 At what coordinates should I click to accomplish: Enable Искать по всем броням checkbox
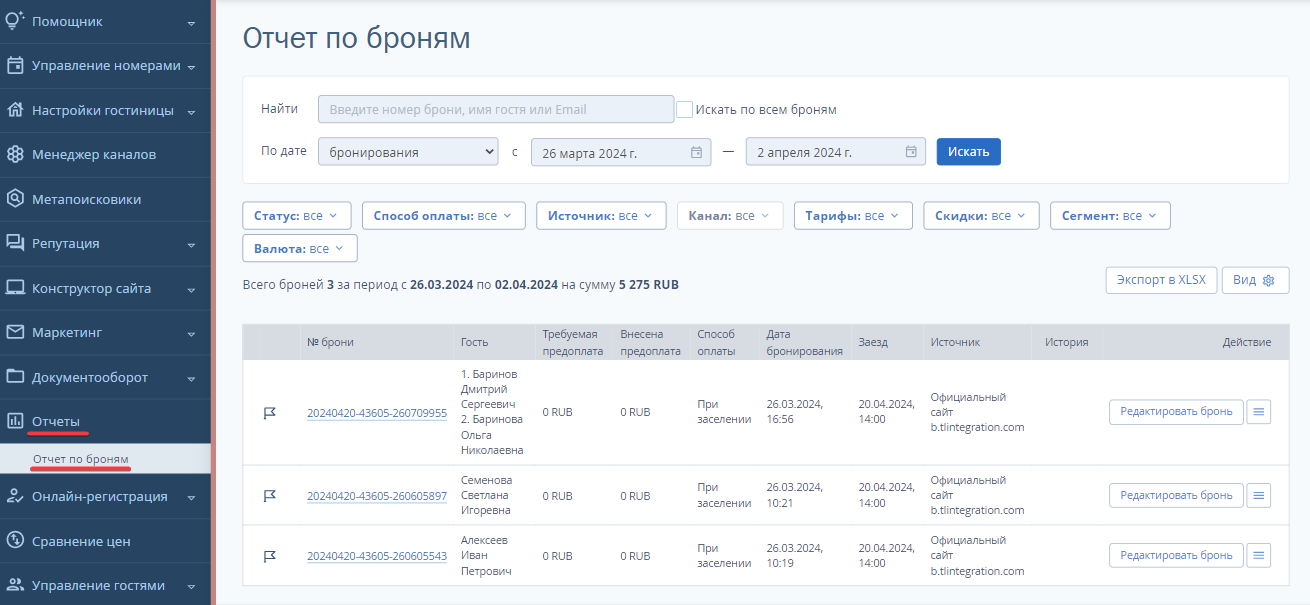(685, 109)
